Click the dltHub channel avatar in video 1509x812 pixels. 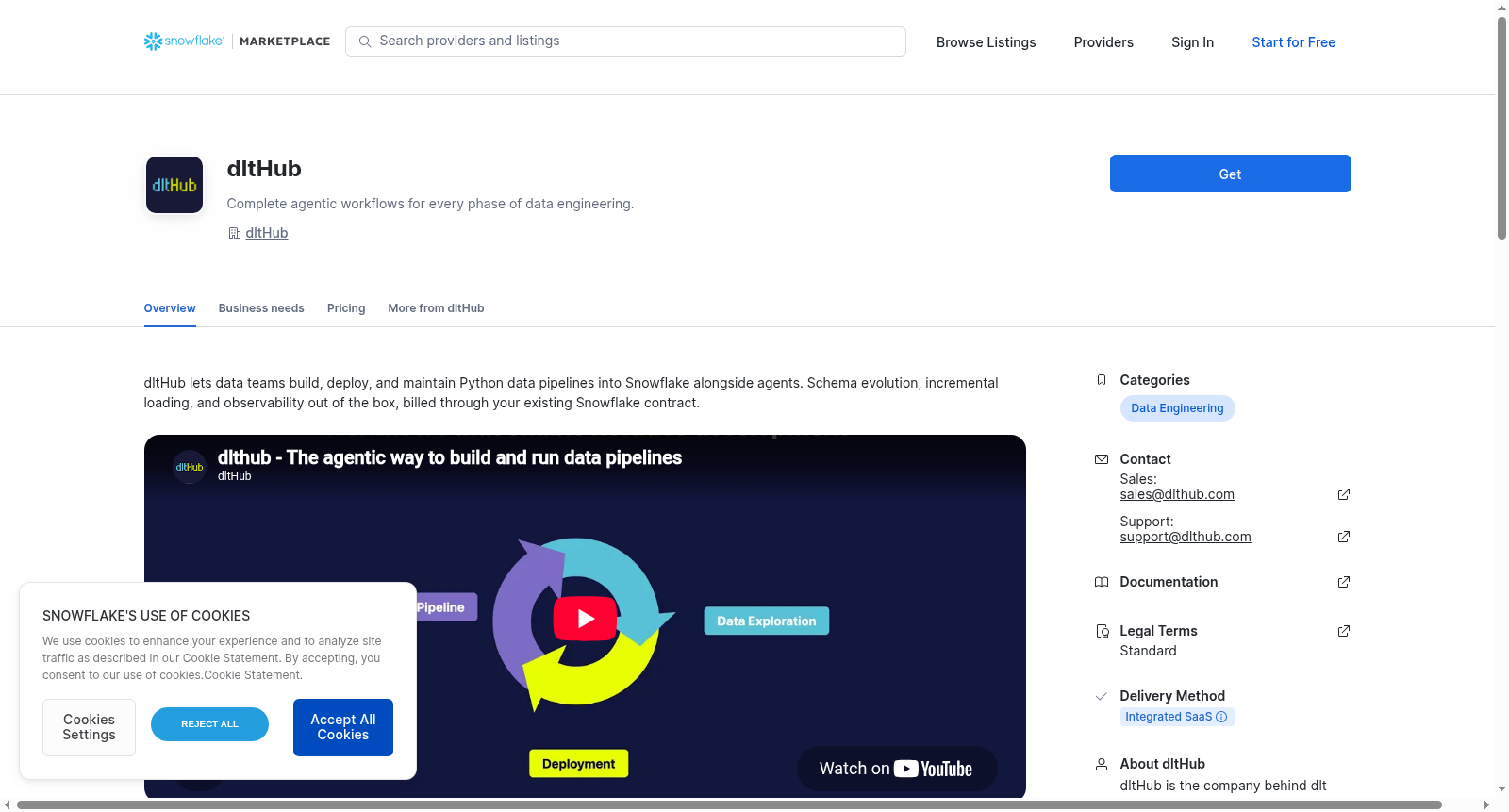(x=190, y=467)
